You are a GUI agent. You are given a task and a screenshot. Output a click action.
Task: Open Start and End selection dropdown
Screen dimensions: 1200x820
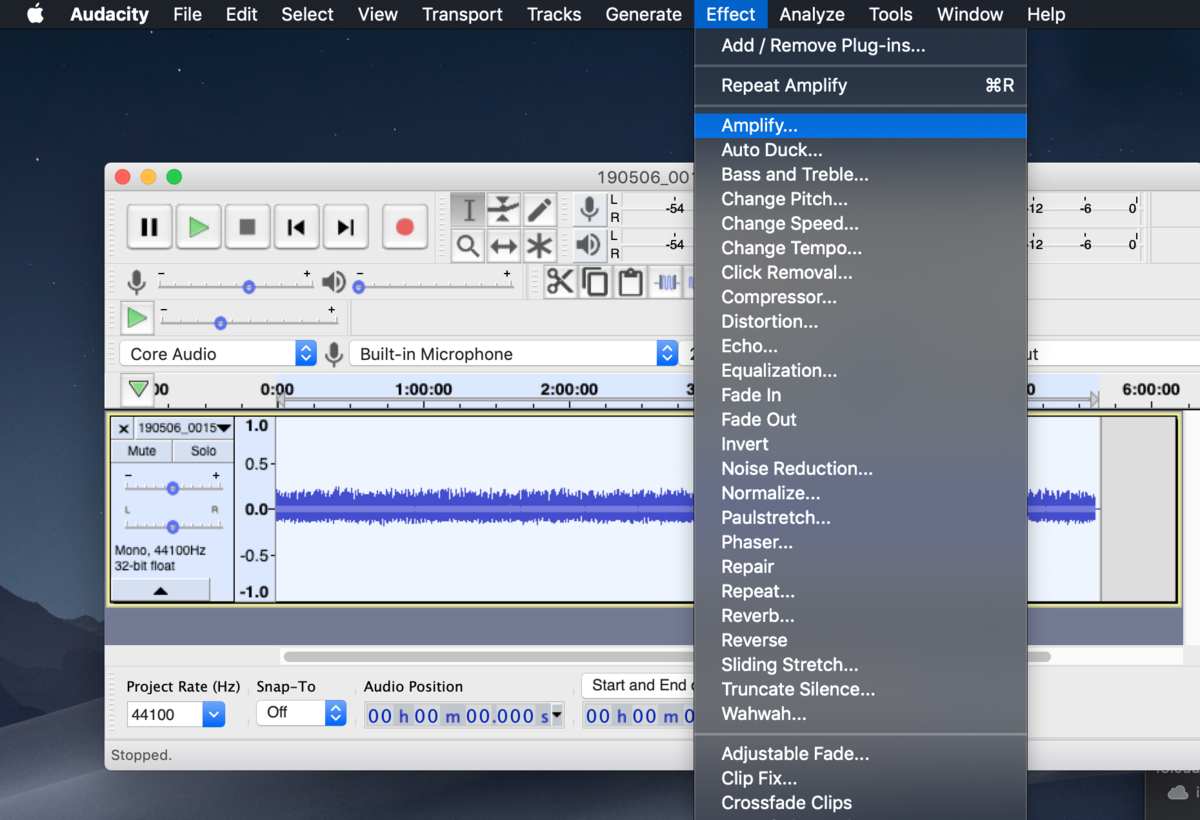(x=638, y=685)
